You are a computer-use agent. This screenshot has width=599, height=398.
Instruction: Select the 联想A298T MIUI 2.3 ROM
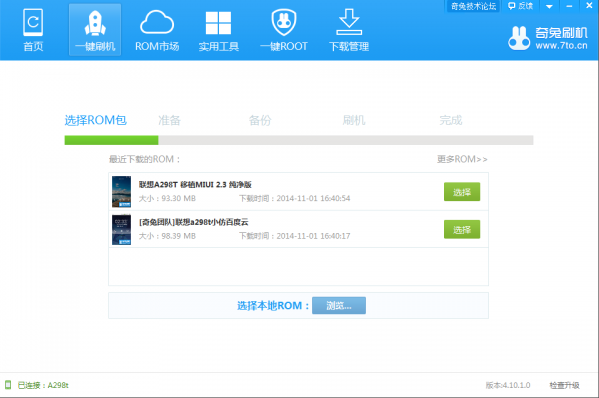[462, 192]
